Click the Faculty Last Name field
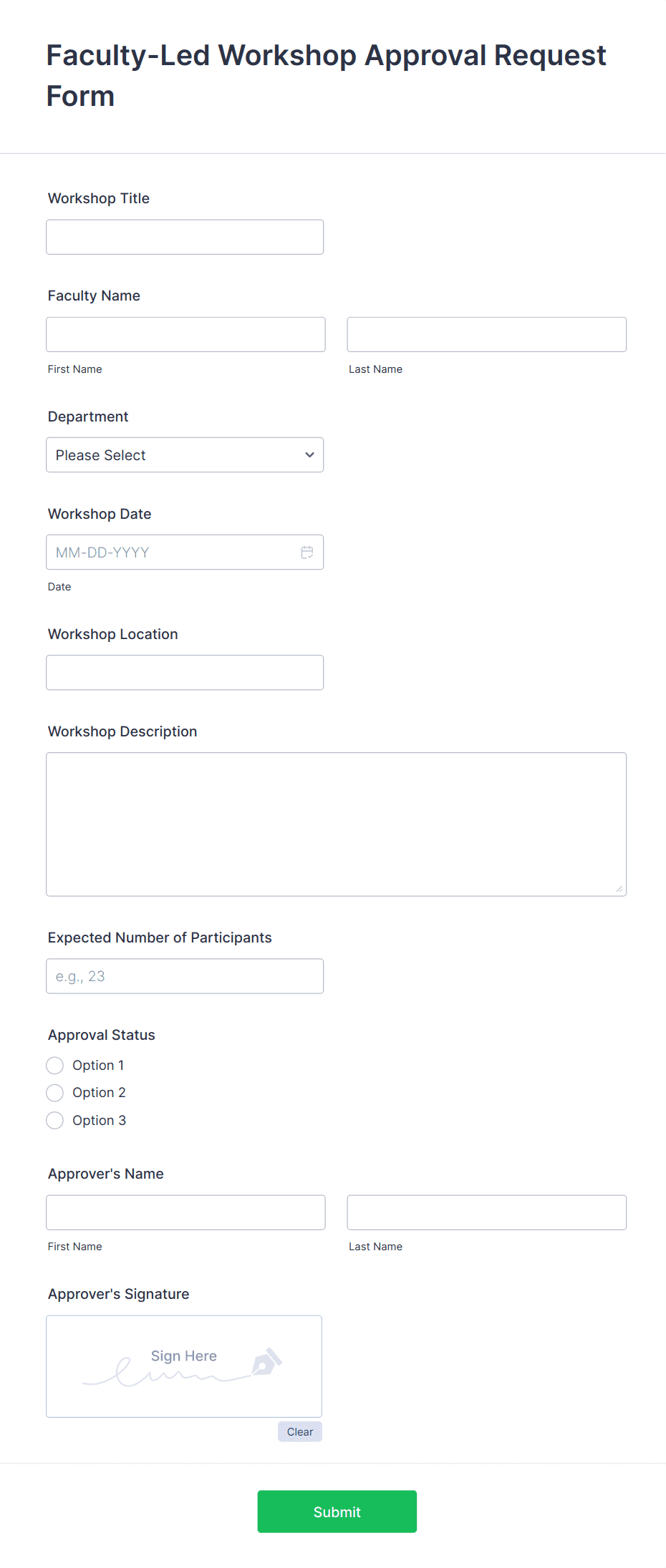Screen dimensions: 666x1568 [x=486, y=334]
